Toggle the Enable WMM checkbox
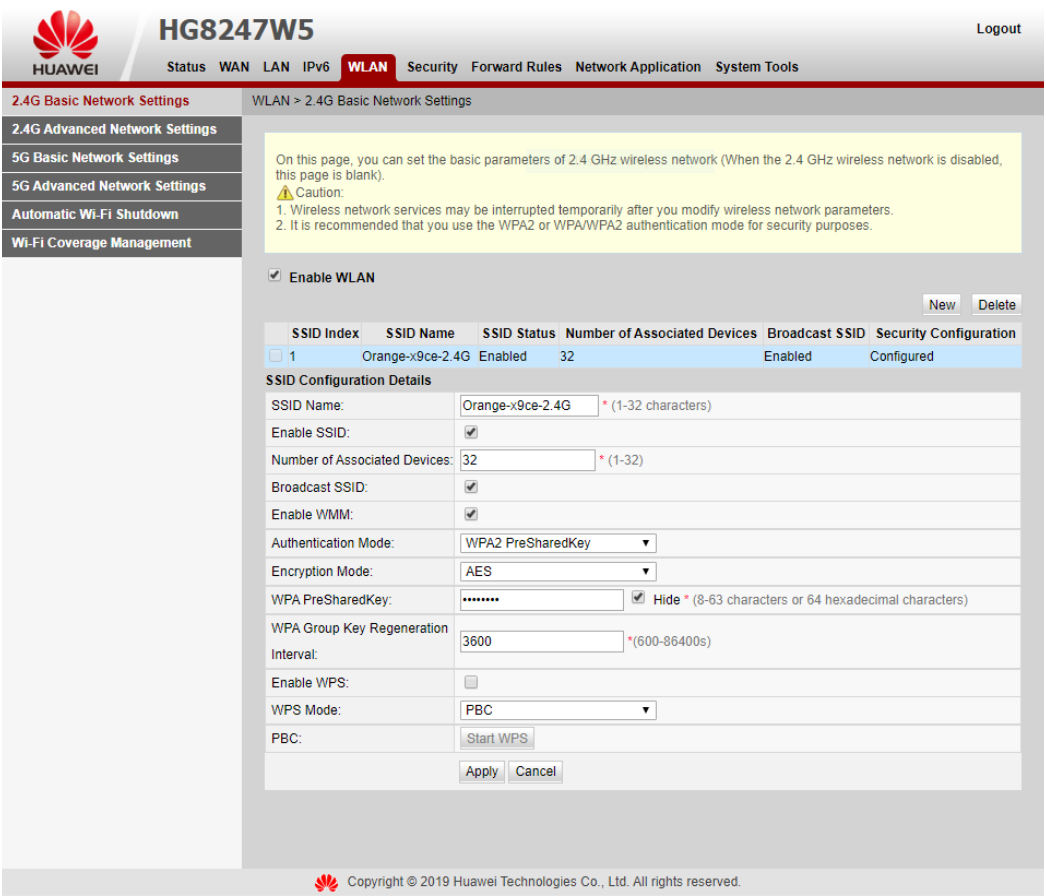This screenshot has height=896, width=1046. [471, 514]
